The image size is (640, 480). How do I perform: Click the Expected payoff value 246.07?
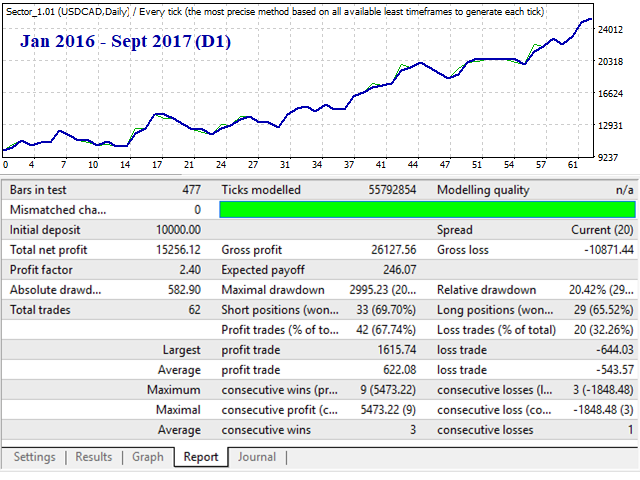click(399, 270)
